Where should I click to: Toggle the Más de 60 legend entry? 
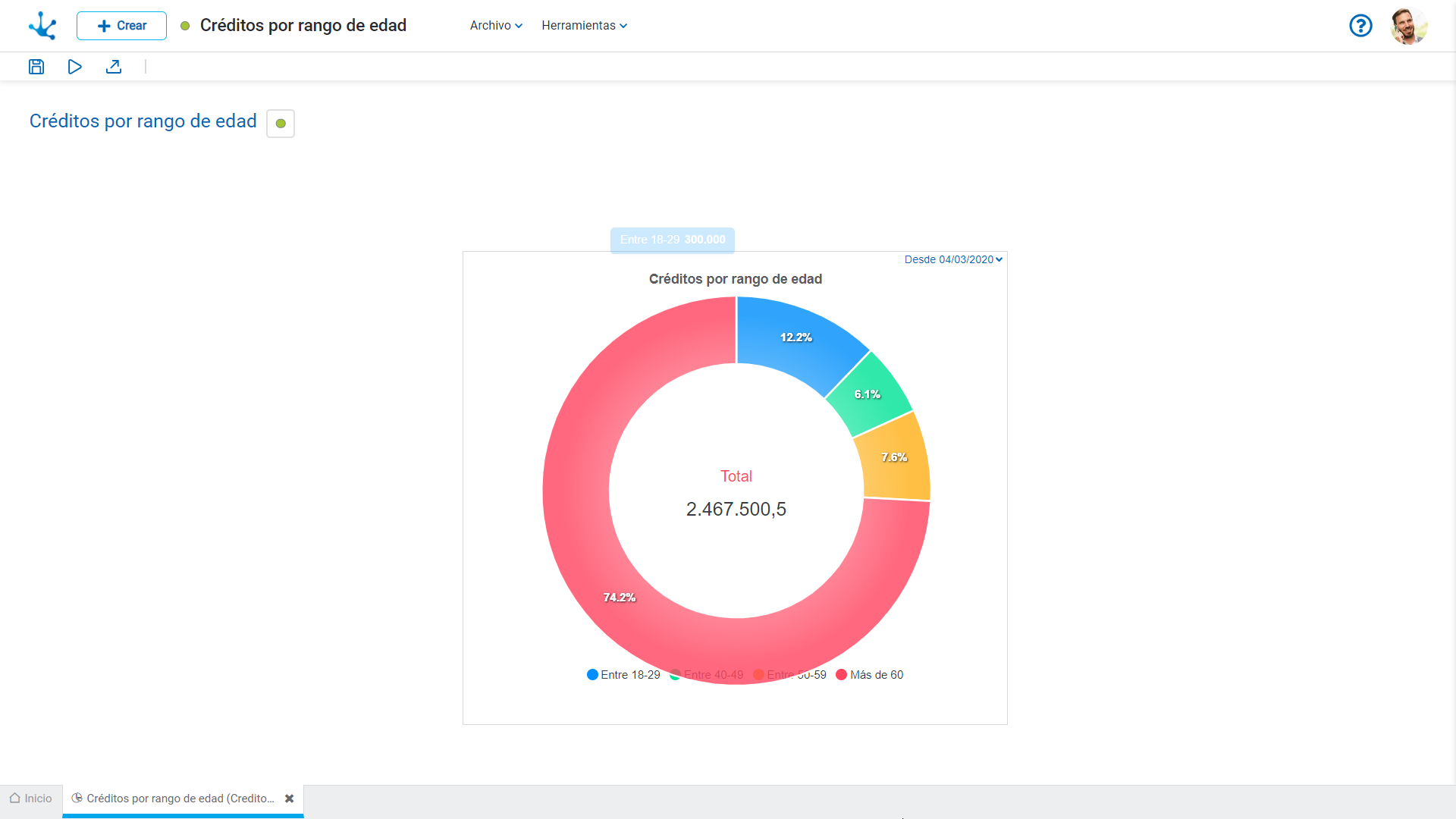(870, 675)
